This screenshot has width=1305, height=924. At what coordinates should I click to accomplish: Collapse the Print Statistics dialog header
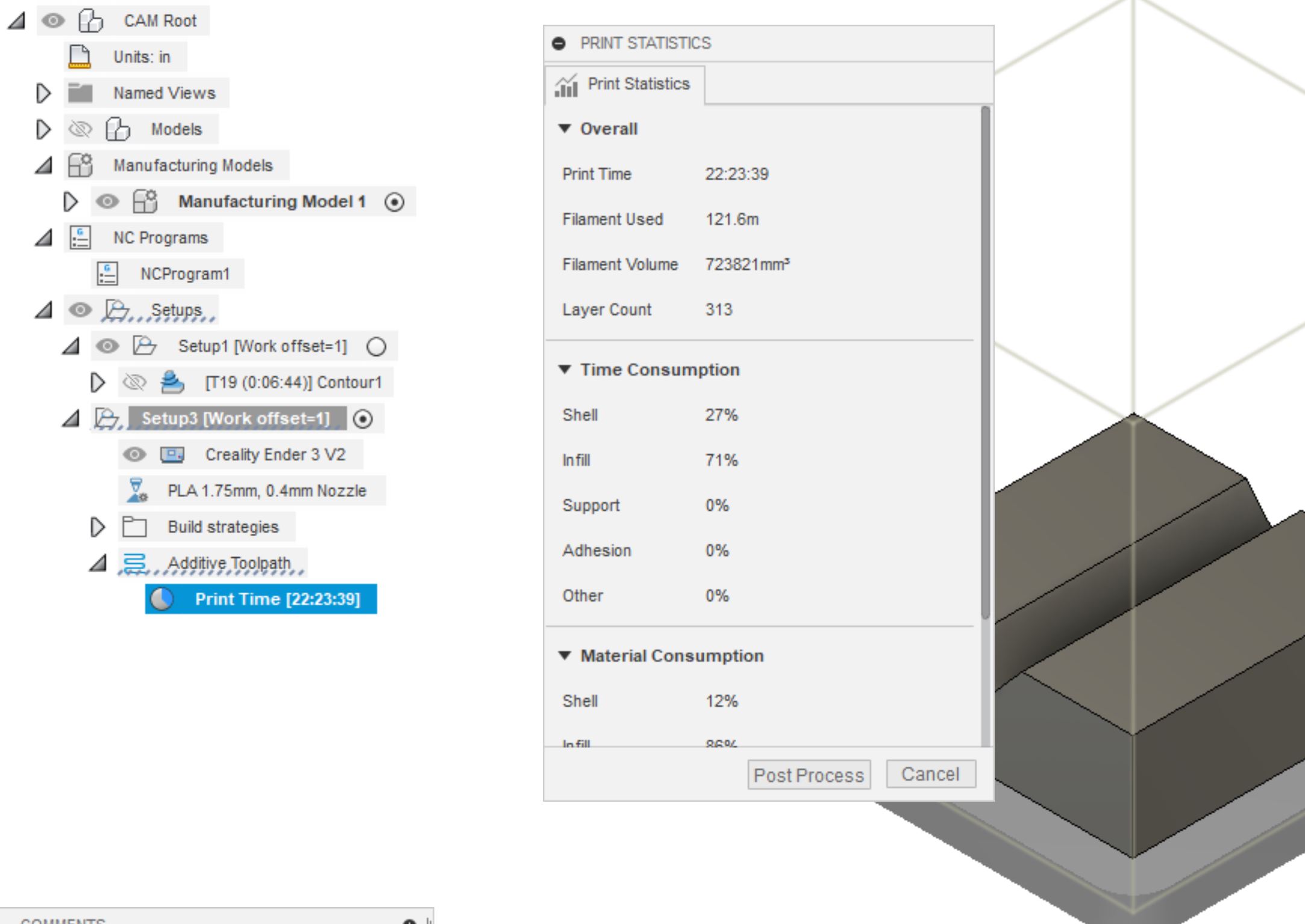559,43
